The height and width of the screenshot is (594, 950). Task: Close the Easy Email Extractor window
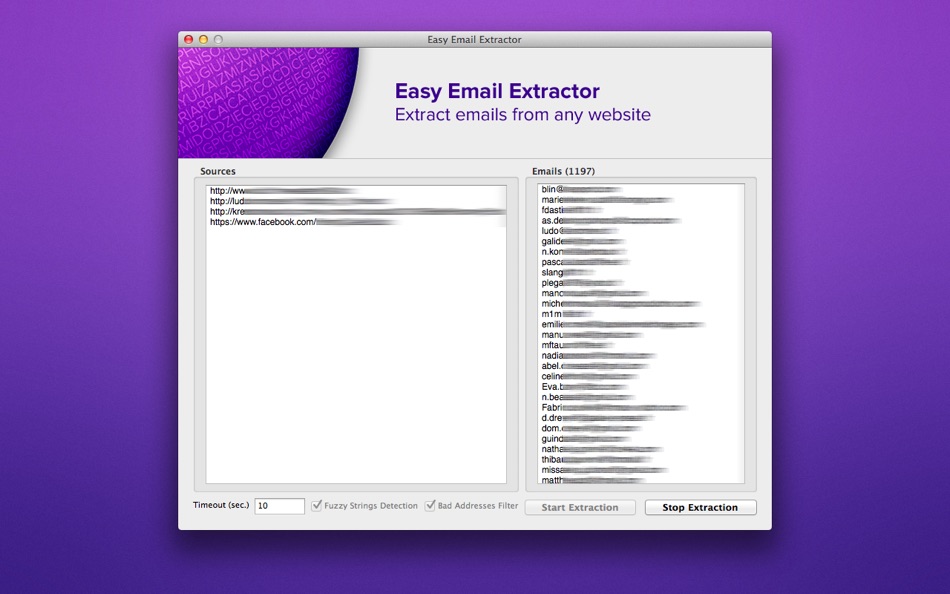coord(188,39)
